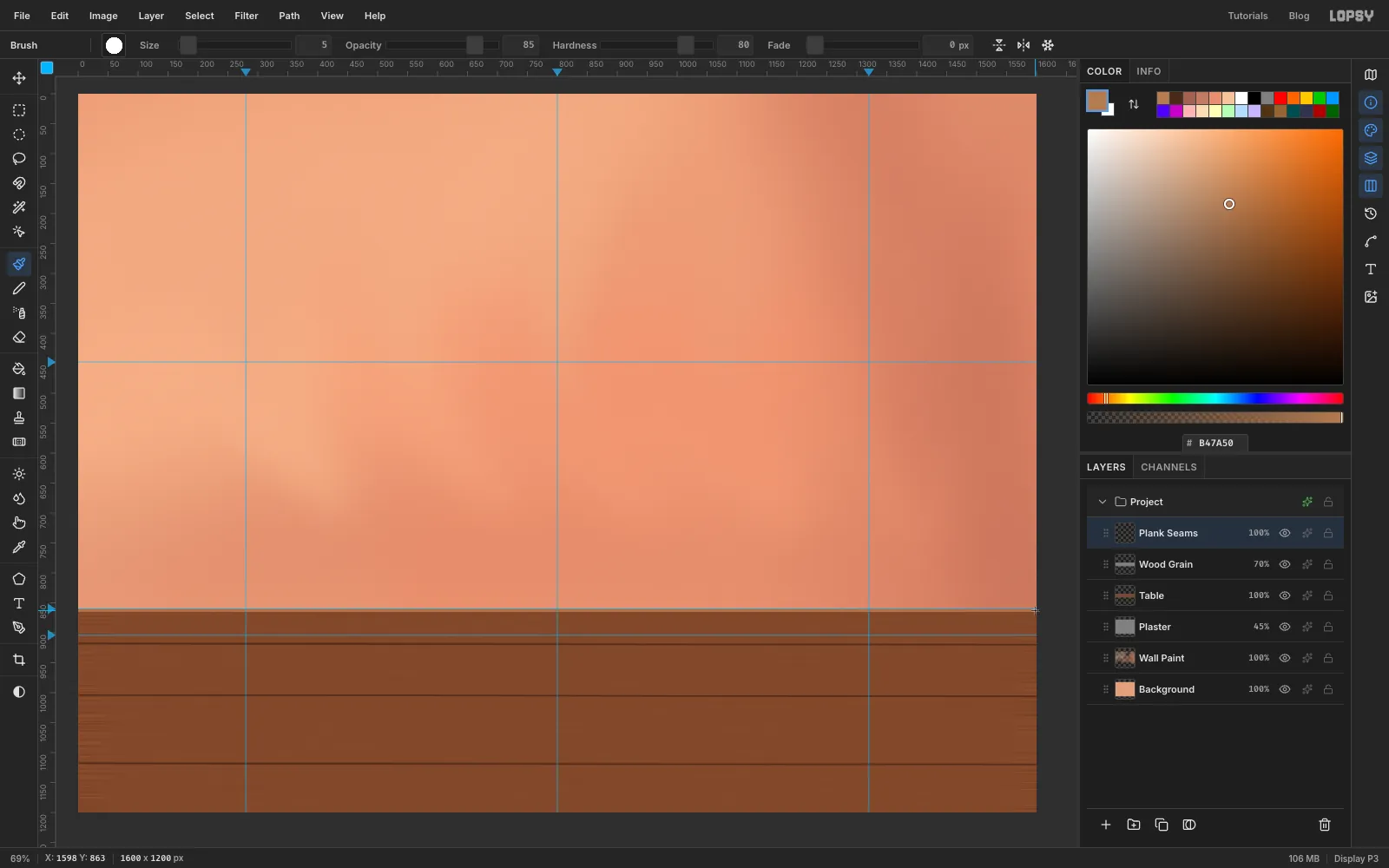The height and width of the screenshot is (868, 1389).
Task: Click the hex color code field
Action: pos(1215,443)
